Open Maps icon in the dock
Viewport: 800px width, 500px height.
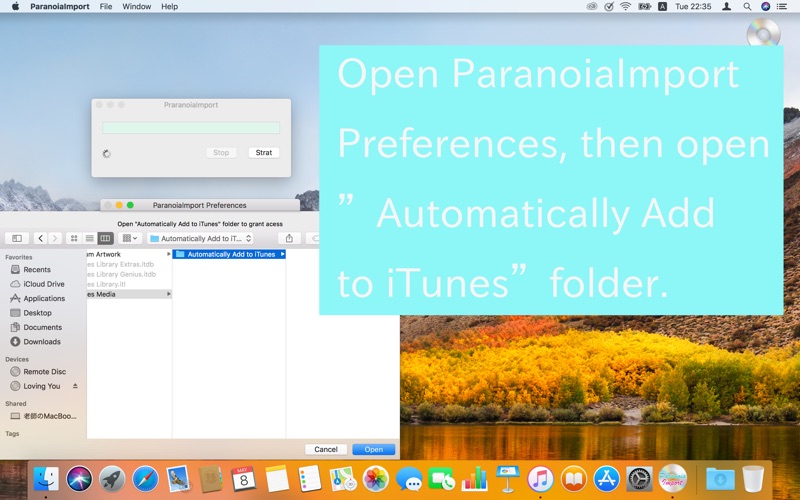[x=342, y=480]
